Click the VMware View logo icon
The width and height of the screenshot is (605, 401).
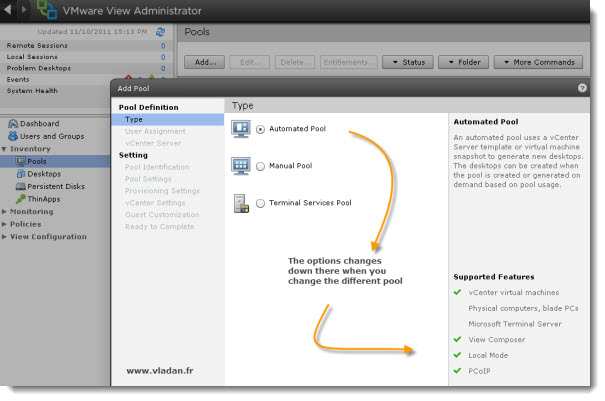[x=47, y=9]
